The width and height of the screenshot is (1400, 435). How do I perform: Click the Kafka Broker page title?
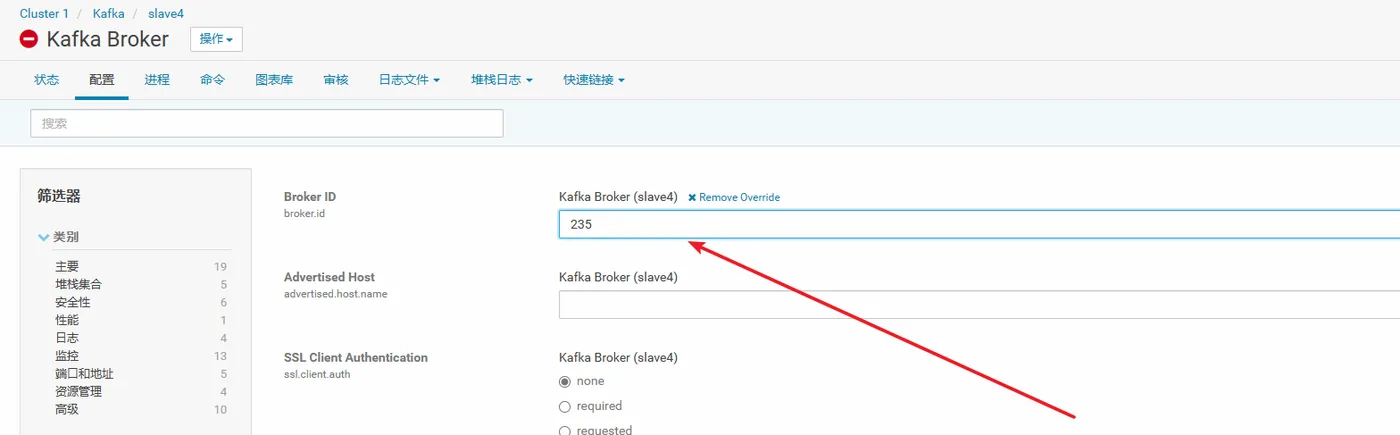[x=108, y=39]
